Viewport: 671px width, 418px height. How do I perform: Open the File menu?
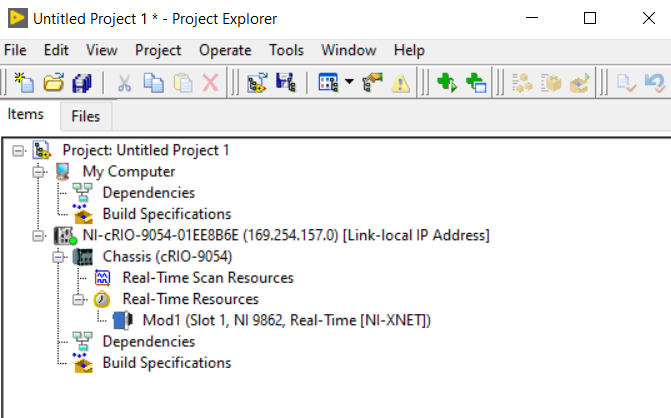point(15,50)
